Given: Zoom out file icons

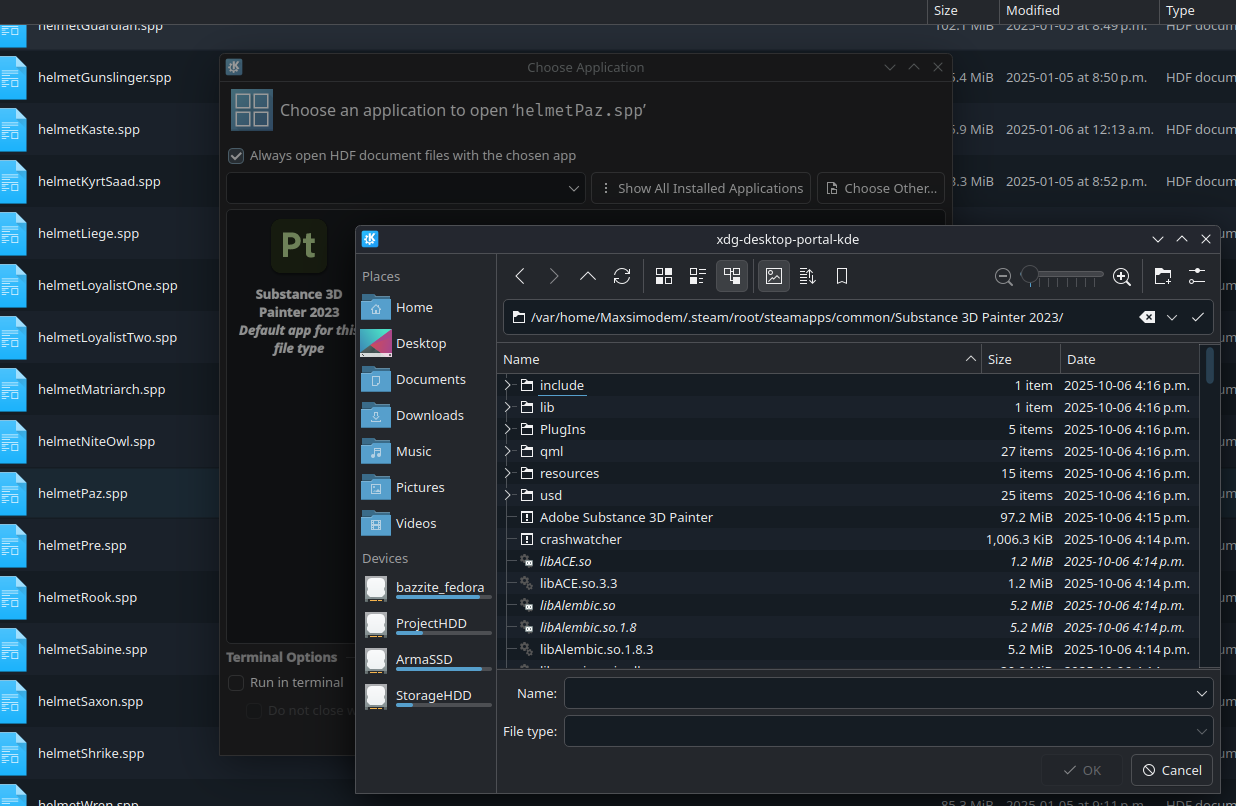Looking at the screenshot, I should 1004,276.
